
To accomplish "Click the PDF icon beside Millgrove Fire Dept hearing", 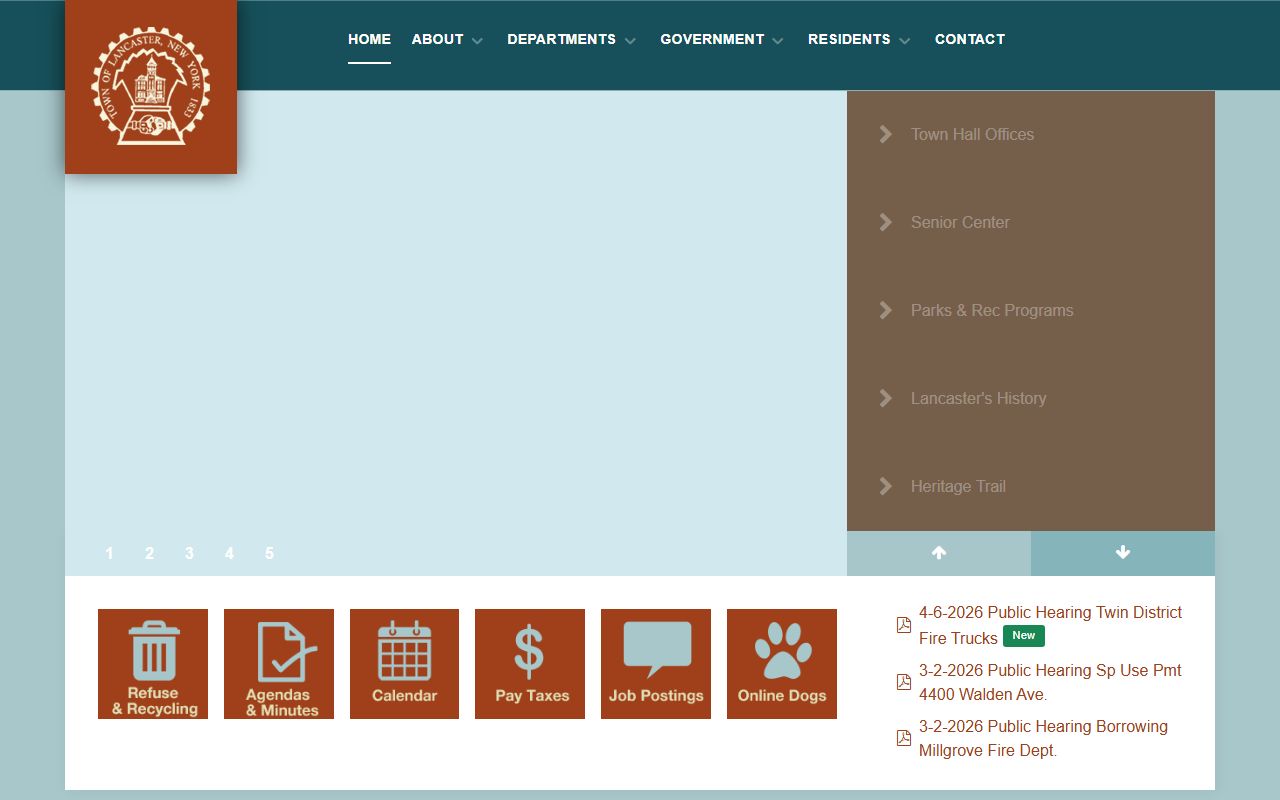I will pyautogui.click(x=904, y=738).
